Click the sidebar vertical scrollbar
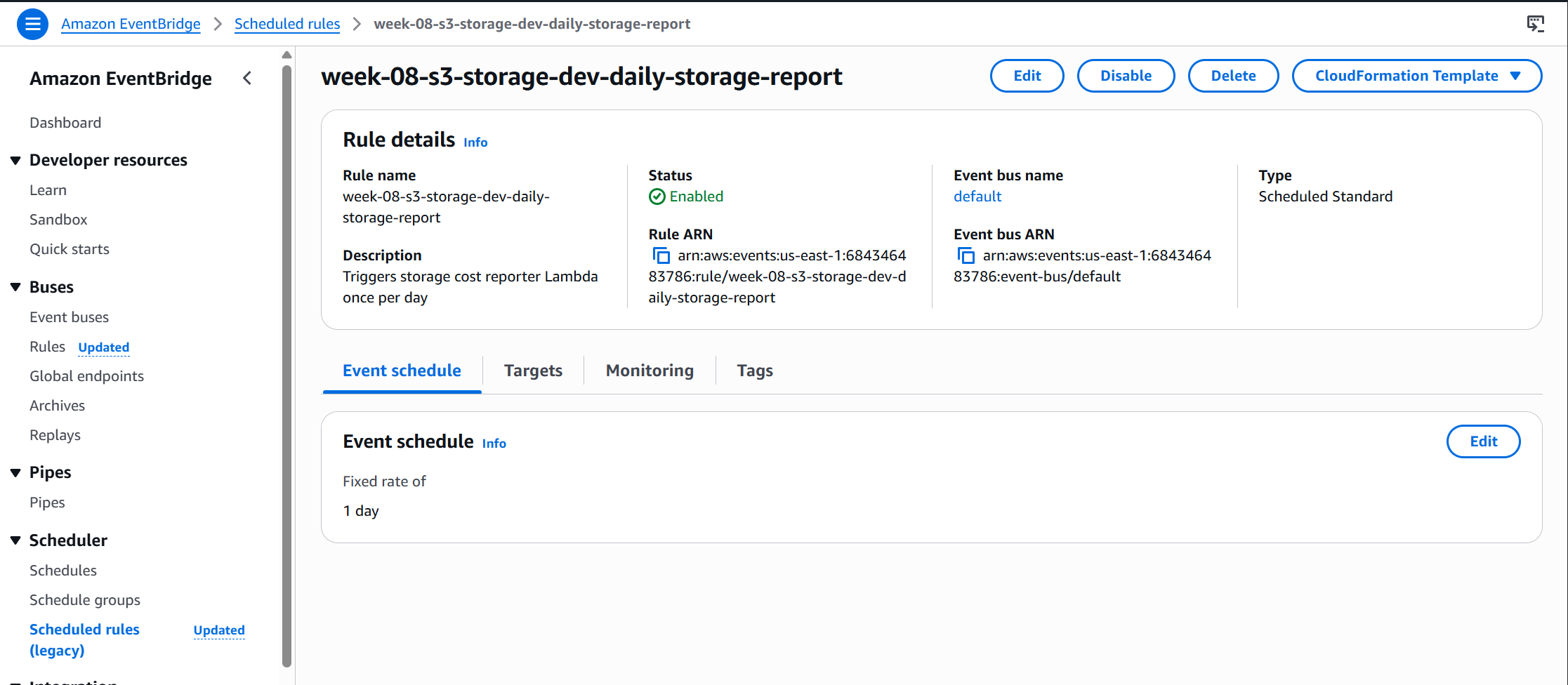The image size is (1568, 685). [x=286, y=365]
